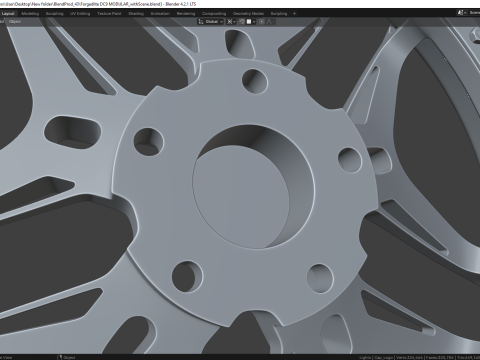The height and width of the screenshot is (360, 480).
Task: Open the Sculpting workspace tab
Action: tap(54, 14)
